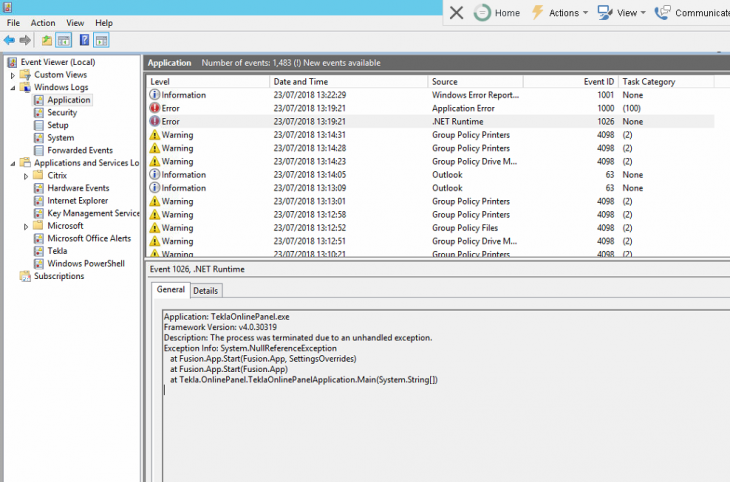The height and width of the screenshot is (482, 730).
Task: Select Group Policy Drive warning at 13:14:23
Action: pyautogui.click(x=430, y=161)
